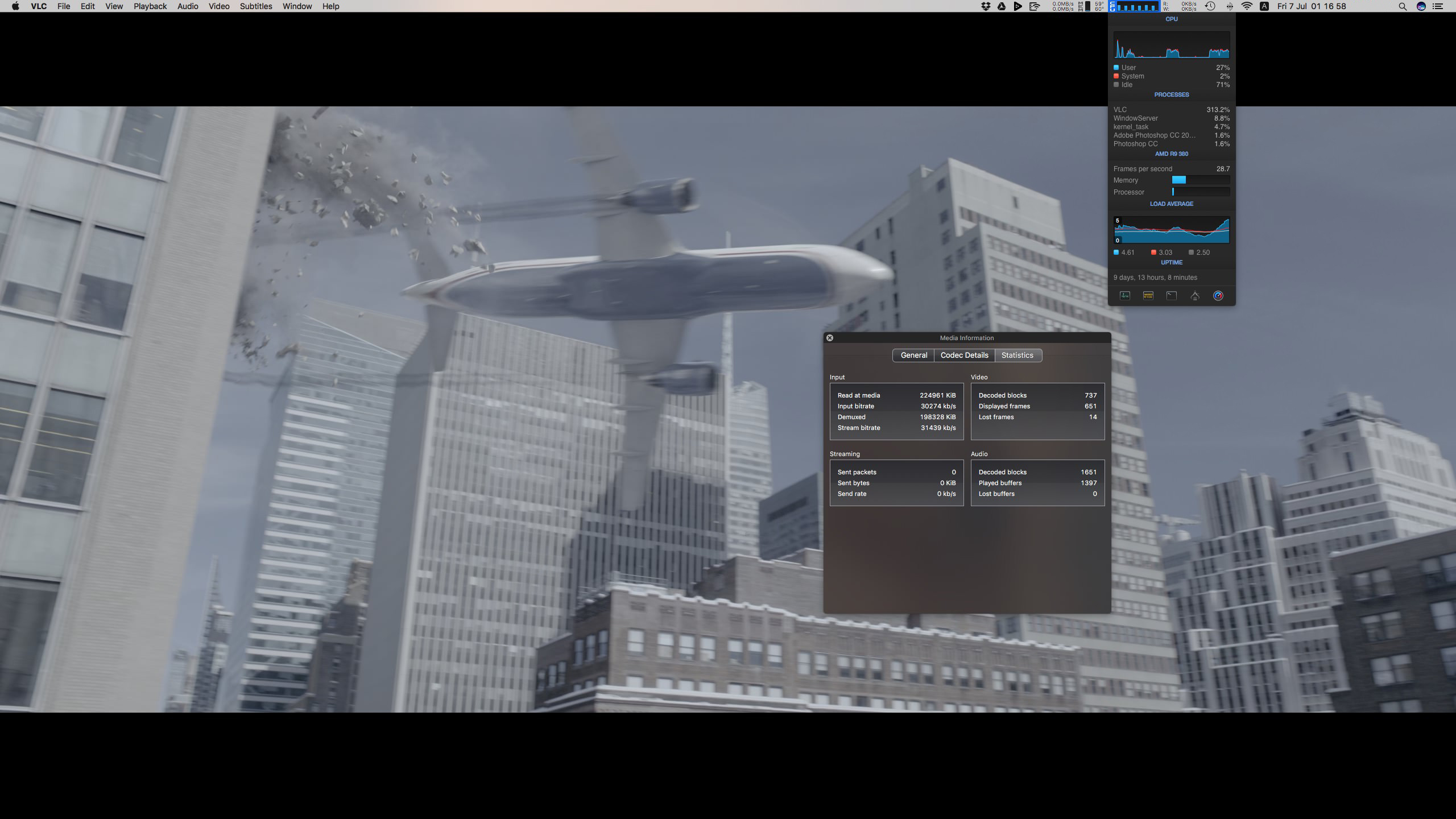
Task: Open the Subtitles menu
Action: point(256,6)
